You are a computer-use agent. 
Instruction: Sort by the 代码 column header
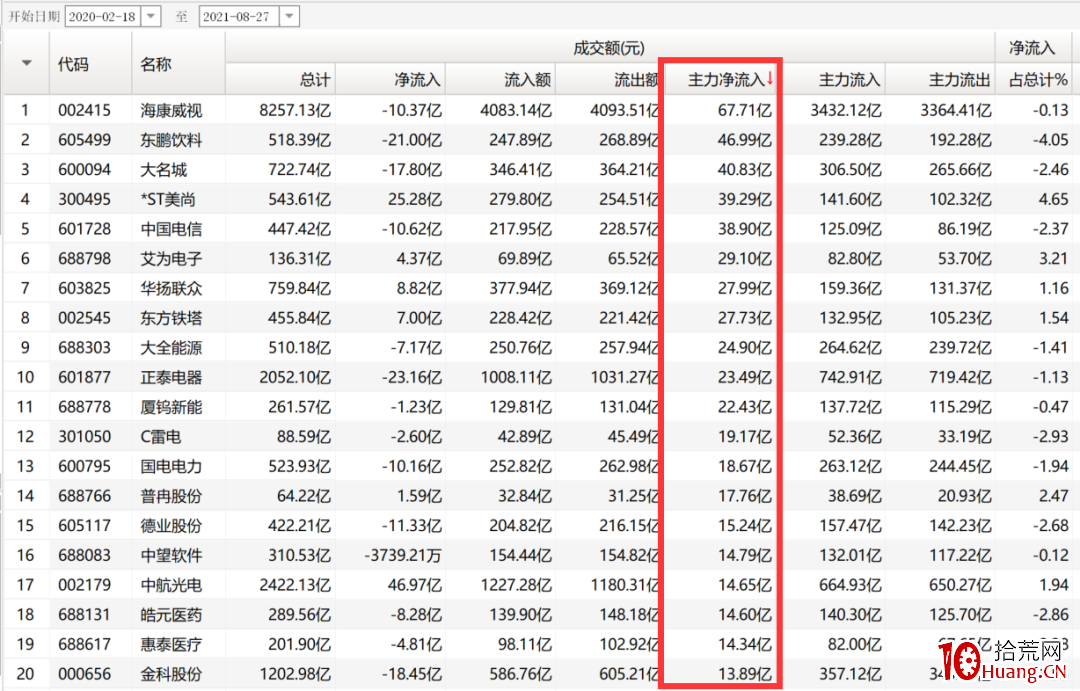click(90, 63)
